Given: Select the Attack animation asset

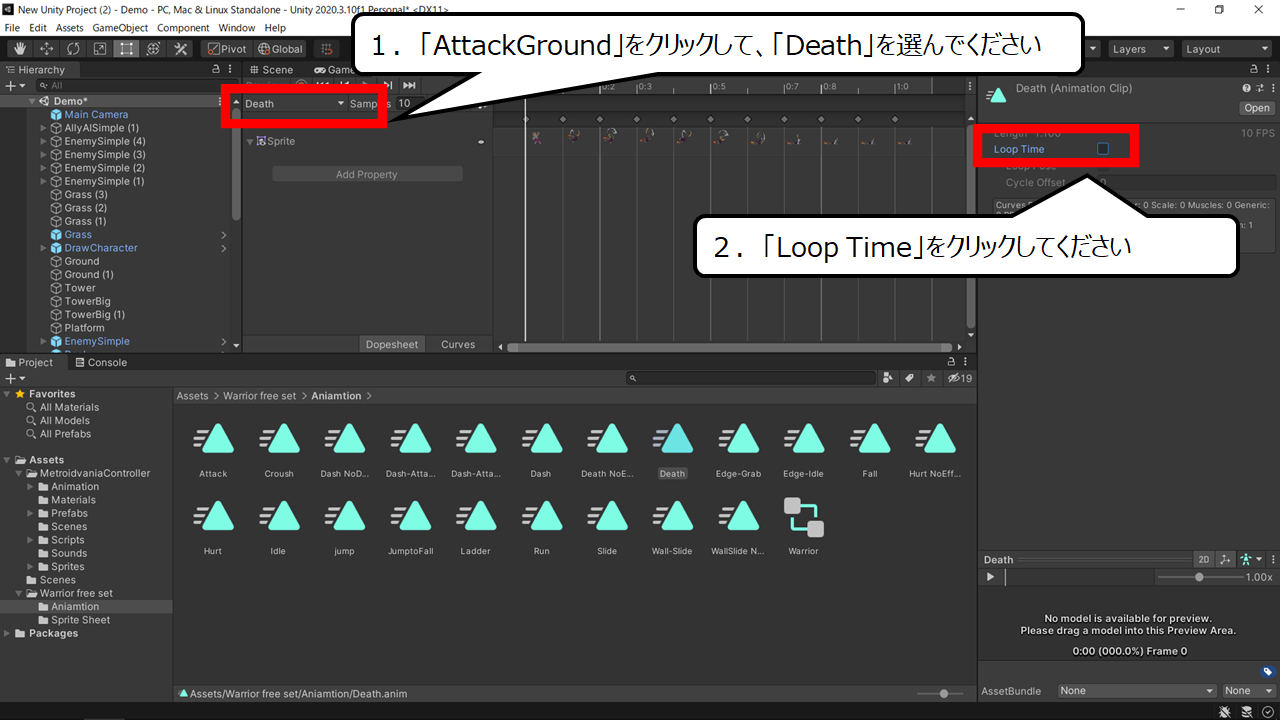Looking at the screenshot, I should [213, 450].
